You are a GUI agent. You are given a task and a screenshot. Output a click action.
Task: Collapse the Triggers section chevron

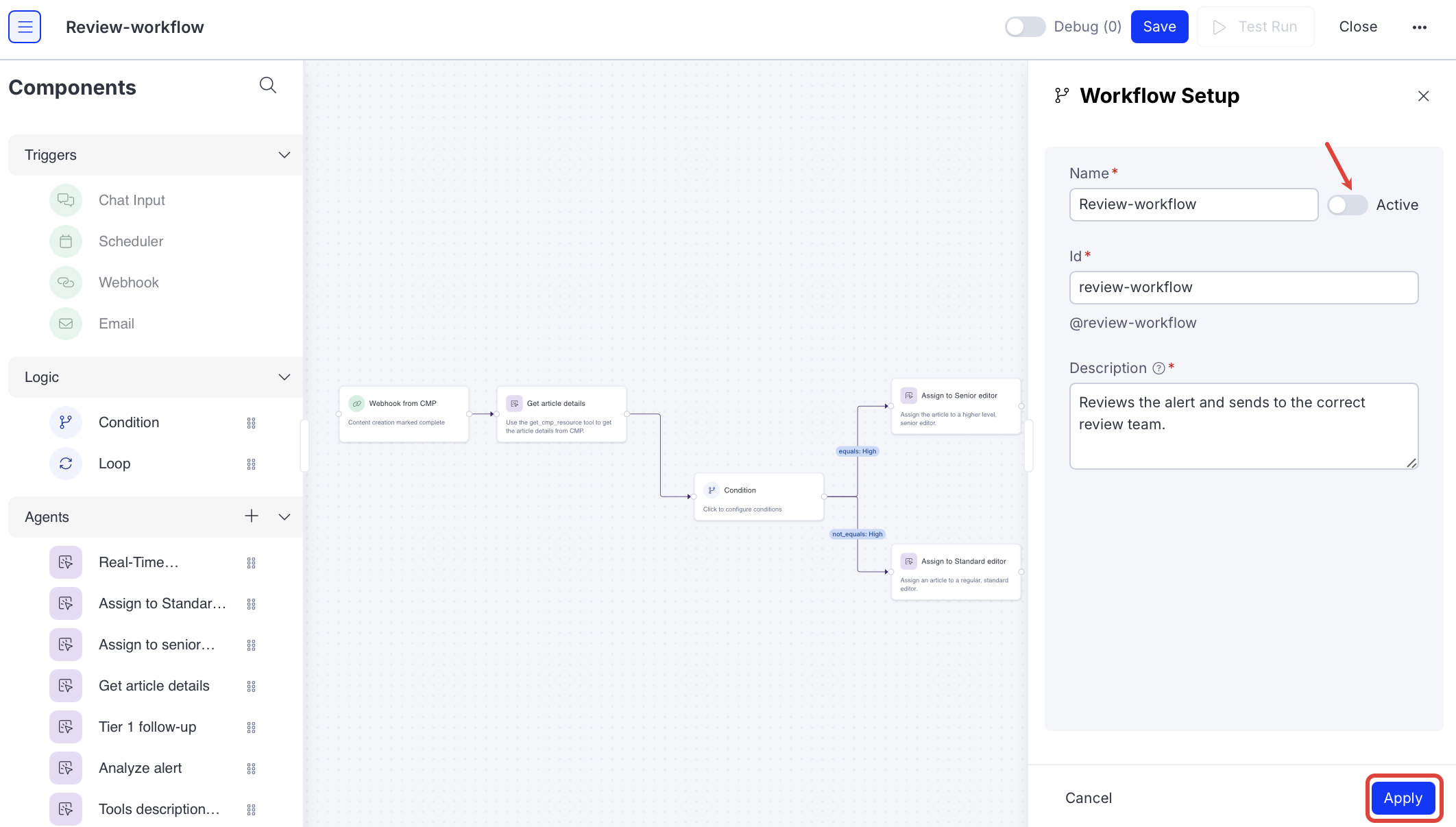(284, 155)
